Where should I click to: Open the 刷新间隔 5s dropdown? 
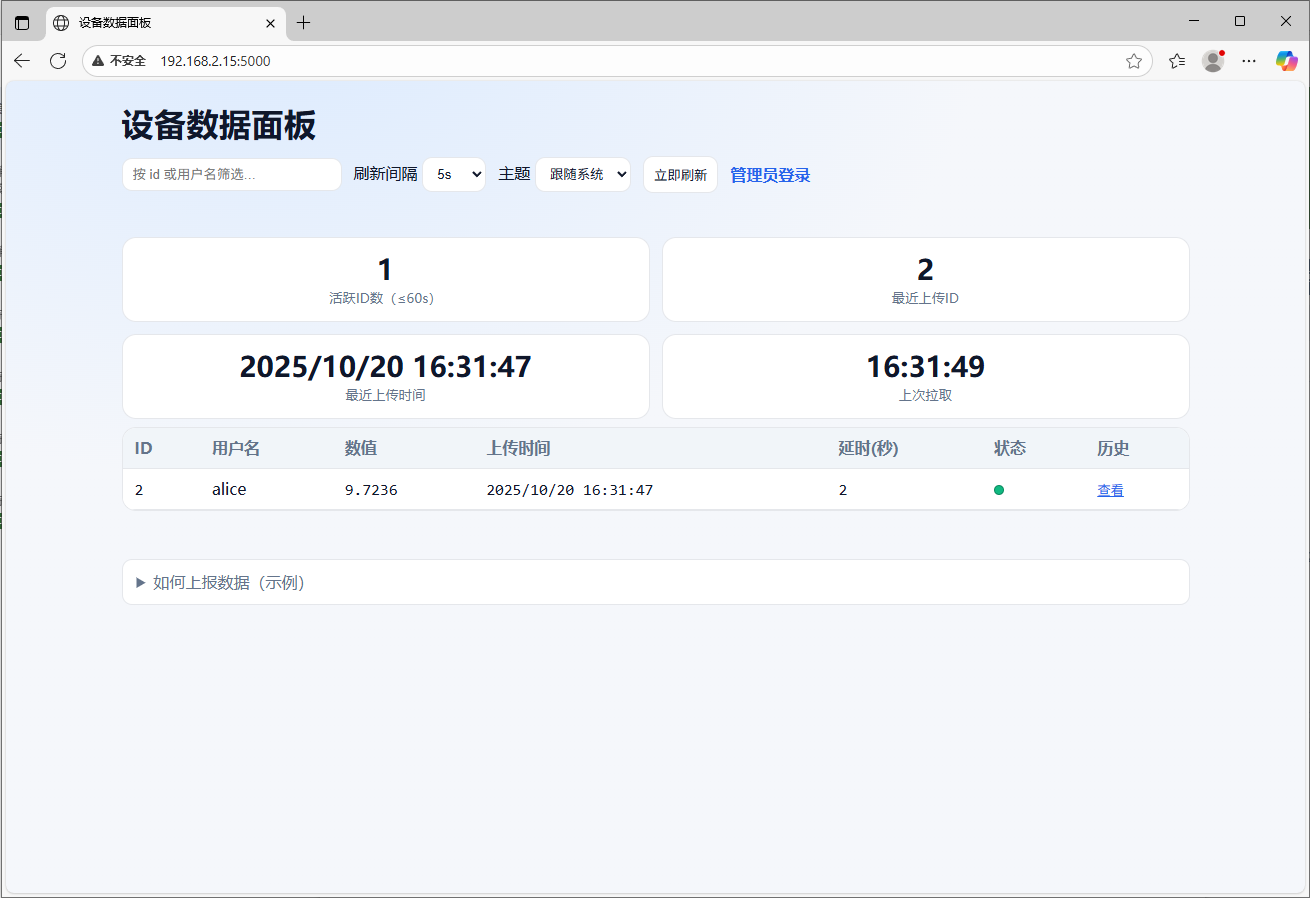[454, 174]
